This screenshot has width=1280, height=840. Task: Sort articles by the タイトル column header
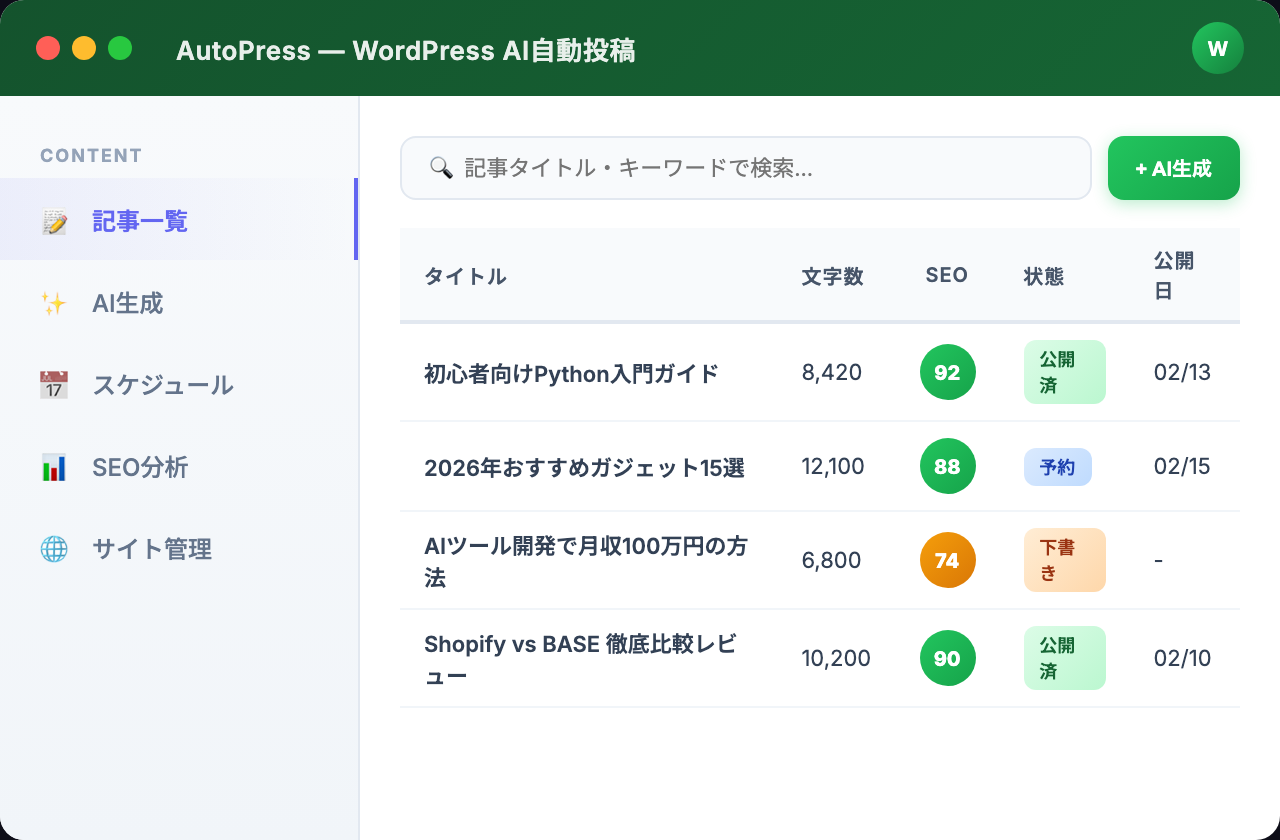pos(465,277)
